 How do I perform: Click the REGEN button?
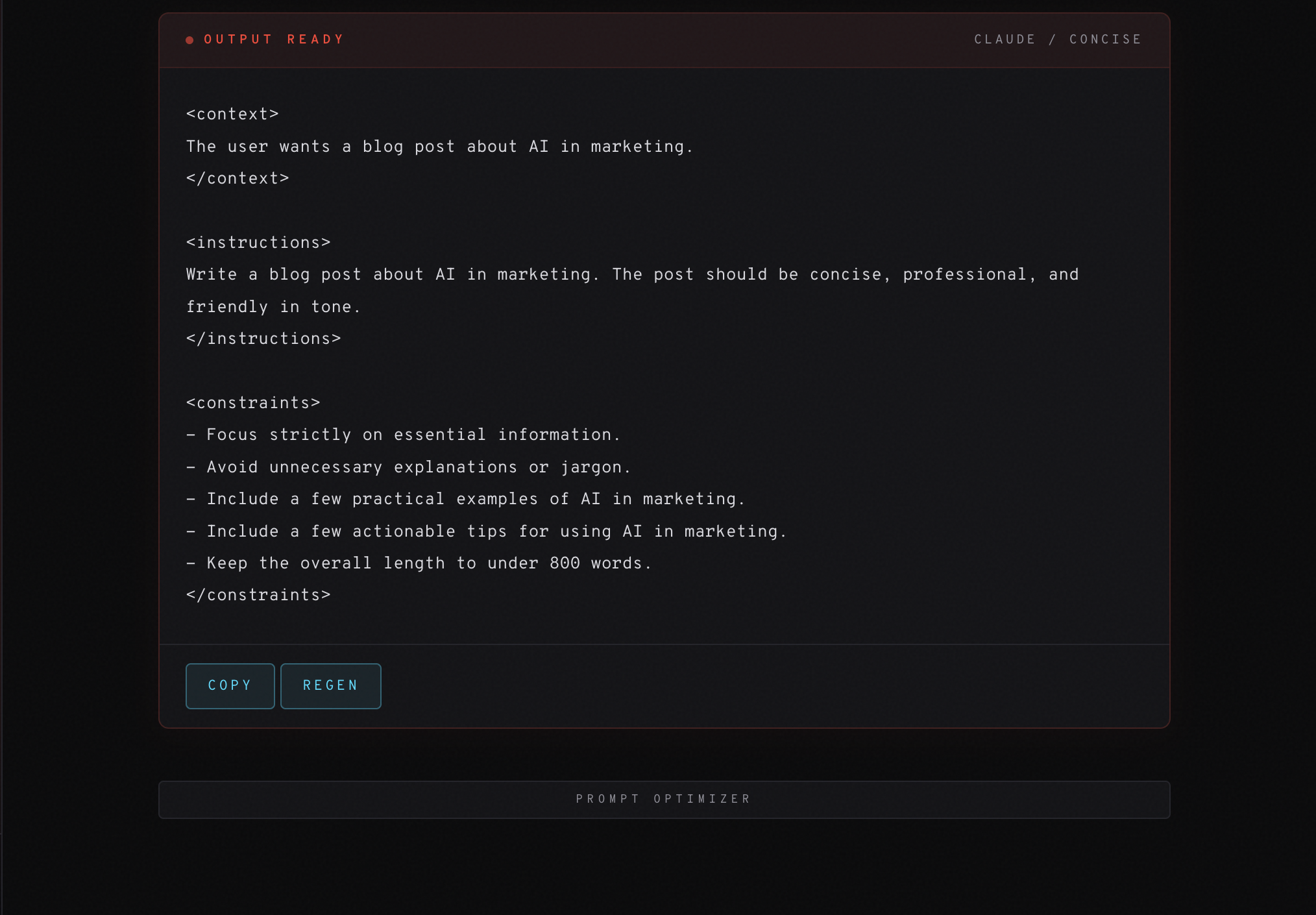[330, 686]
